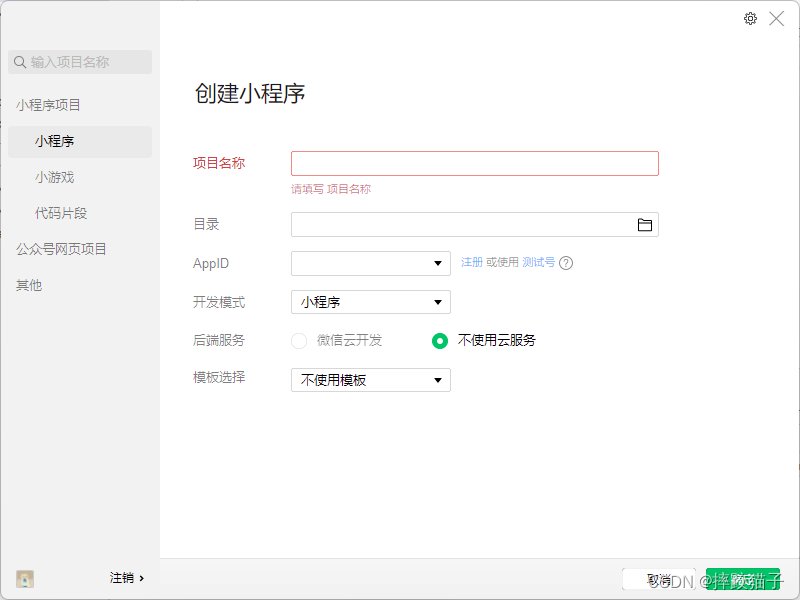
Task: Click the user avatar at bottom left
Action: pyautogui.click(x=24, y=578)
